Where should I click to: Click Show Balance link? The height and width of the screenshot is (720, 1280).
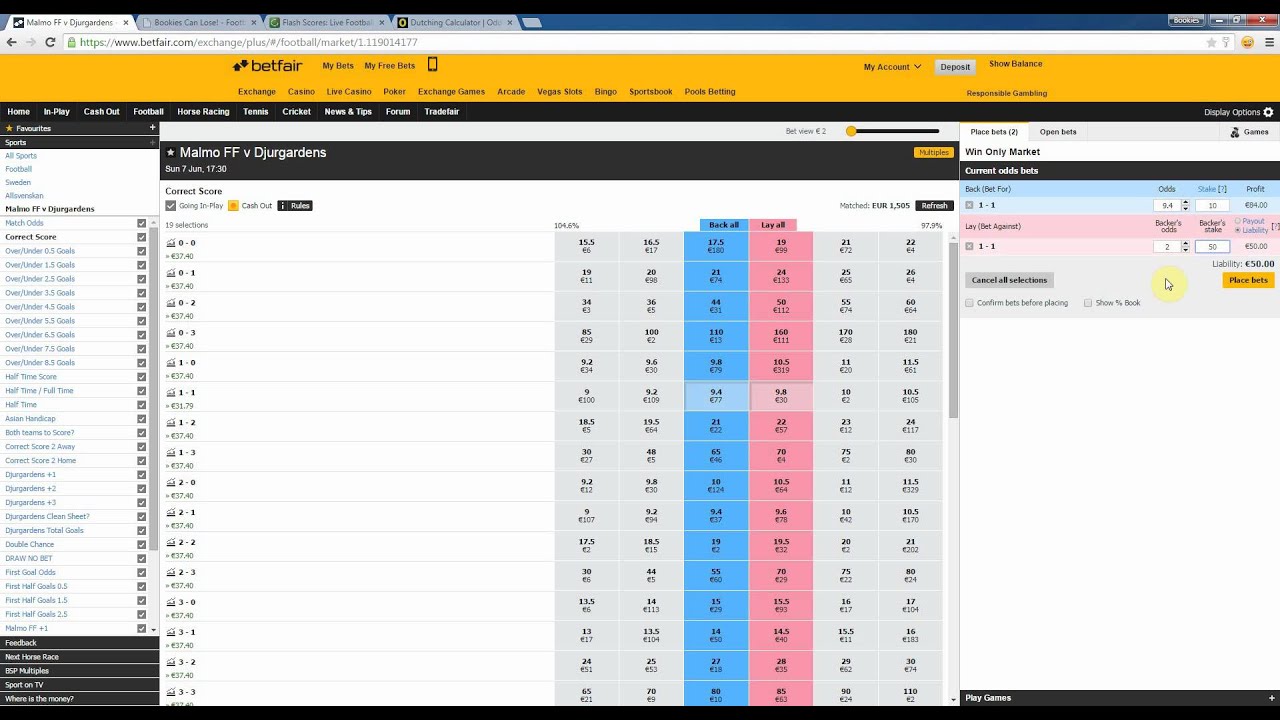[1016, 64]
